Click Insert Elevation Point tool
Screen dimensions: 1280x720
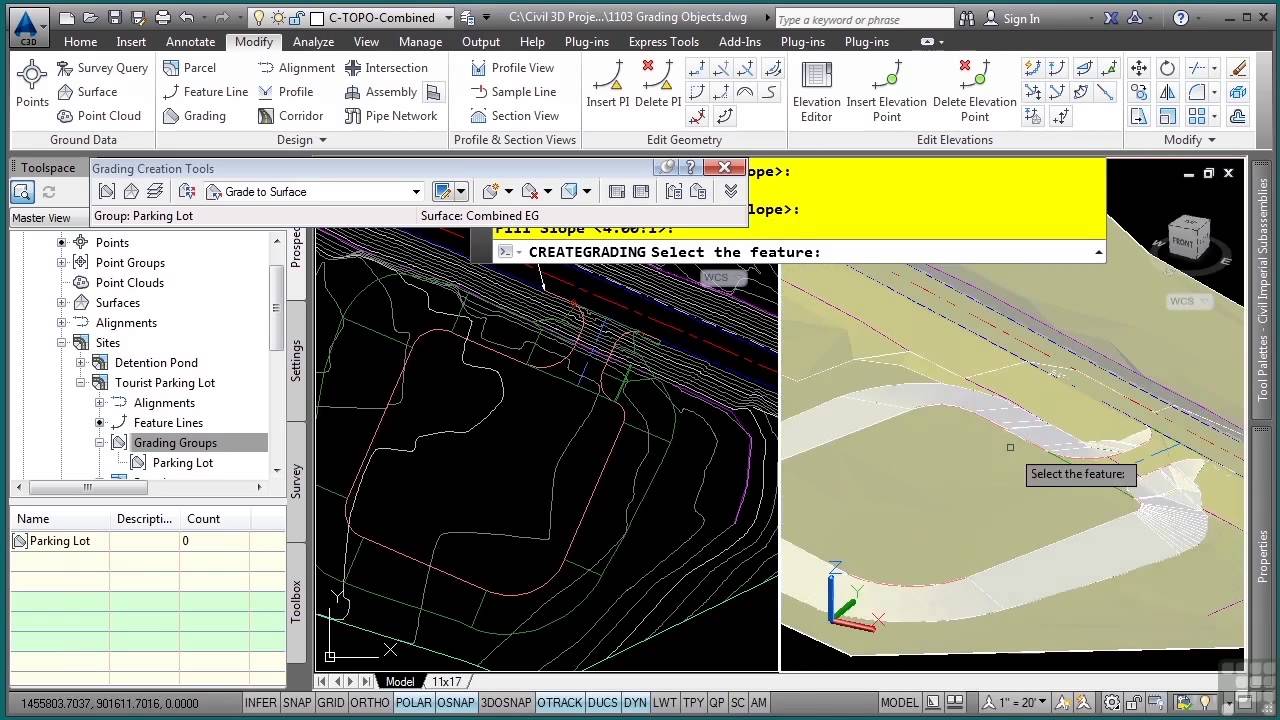click(x=887, y=91)
